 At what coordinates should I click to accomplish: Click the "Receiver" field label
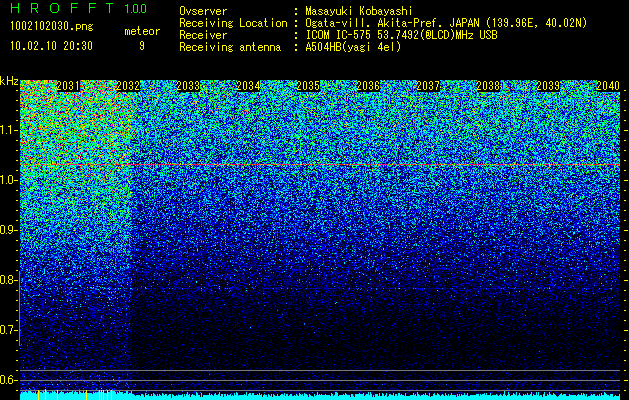tap(203, 35)
